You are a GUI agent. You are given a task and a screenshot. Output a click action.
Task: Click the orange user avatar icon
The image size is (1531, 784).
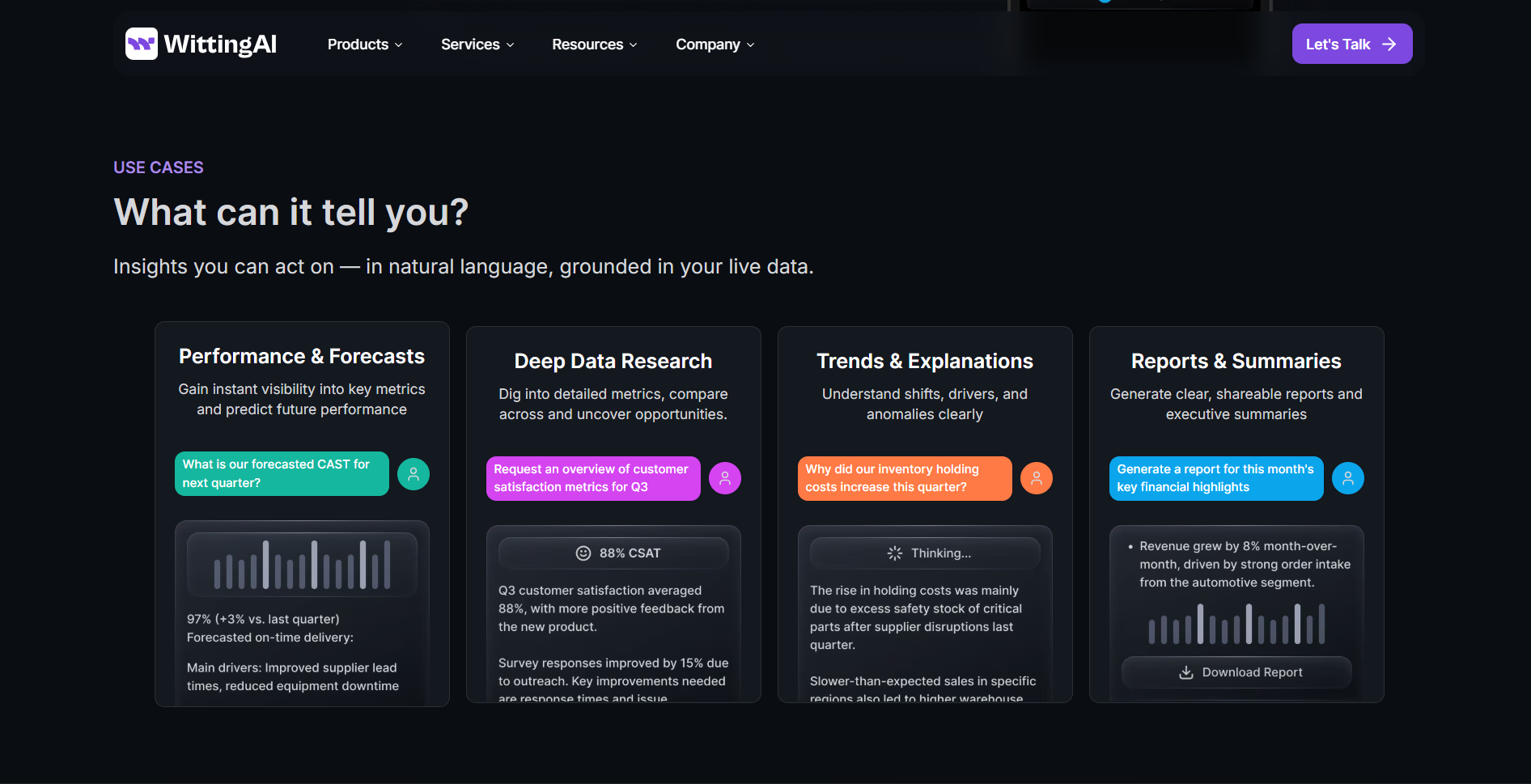pyautogui.click(x=1037, y=478)
